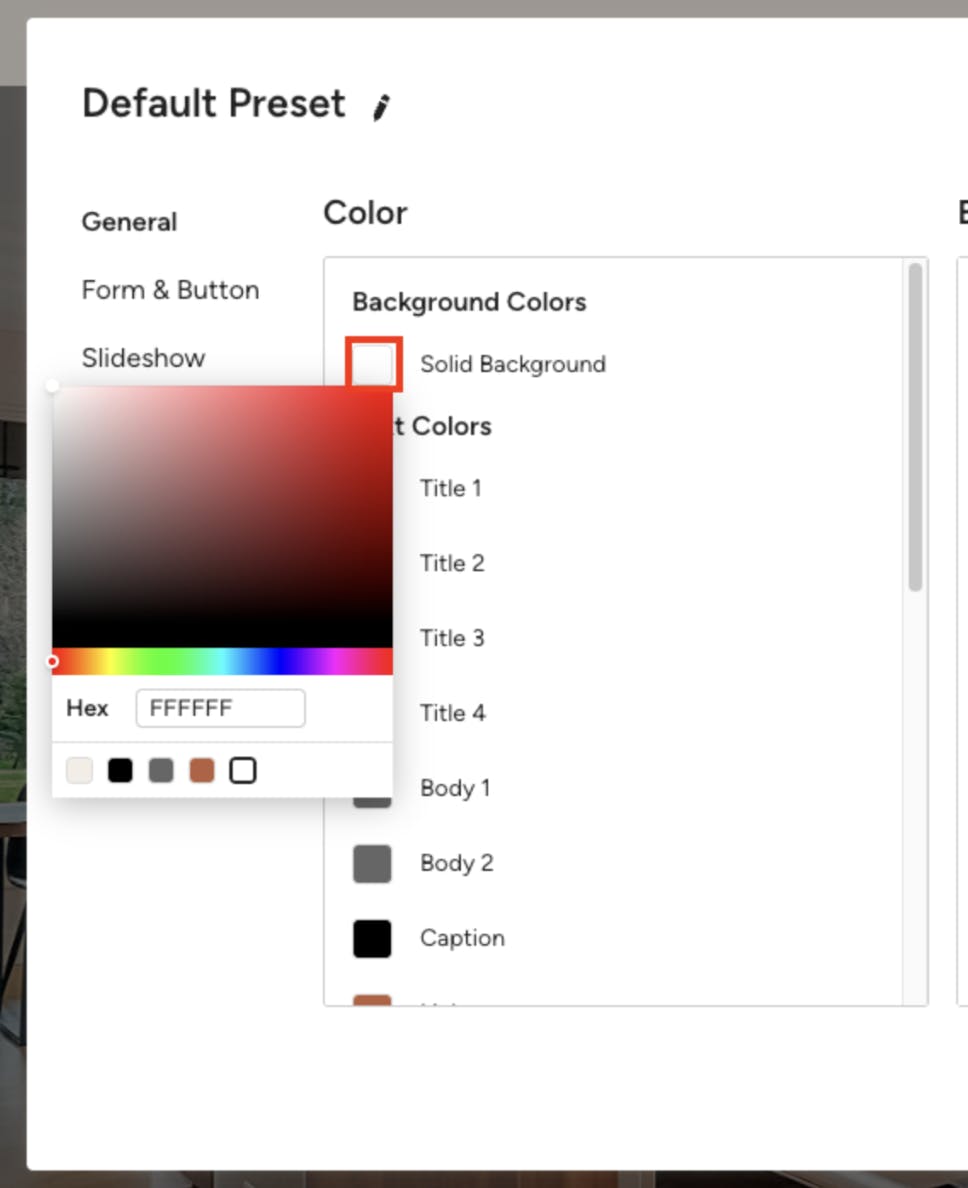This screenshot has width=968, height=1188.
Task: Open the Caption color swatch
Action: click(x=372, y=938)
